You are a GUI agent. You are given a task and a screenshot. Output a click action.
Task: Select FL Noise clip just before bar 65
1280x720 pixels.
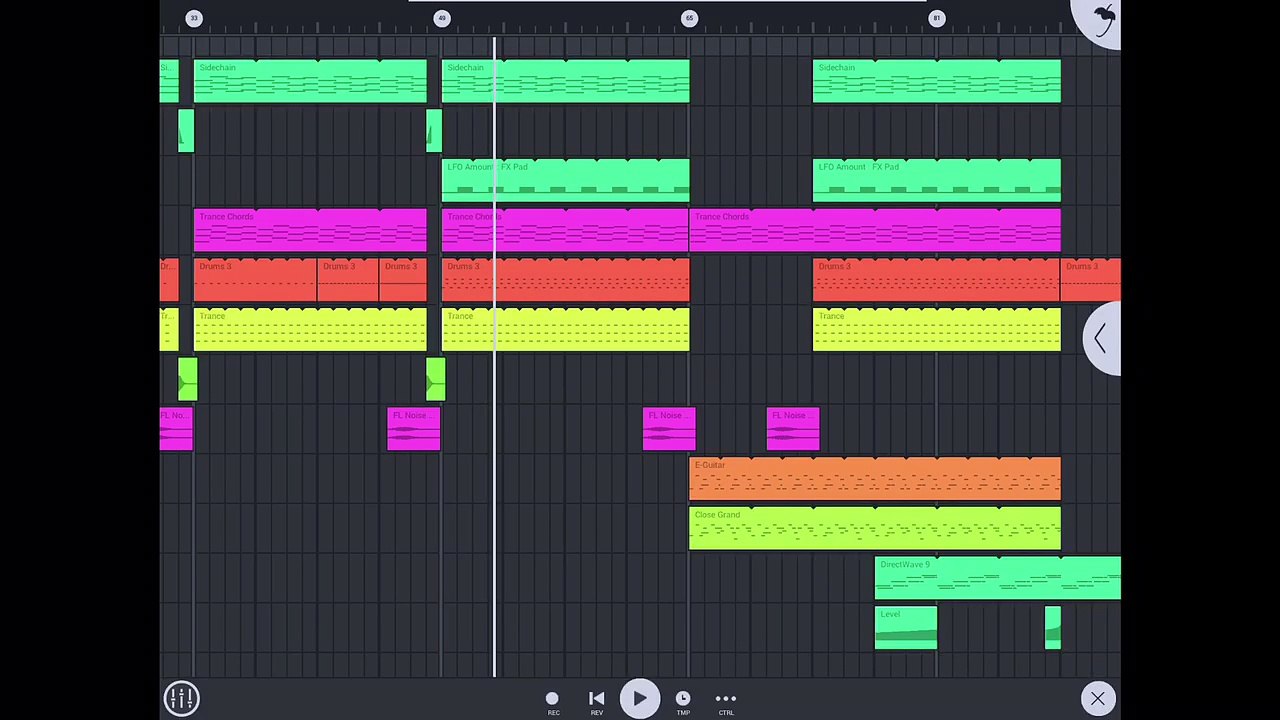coord(669,429)
